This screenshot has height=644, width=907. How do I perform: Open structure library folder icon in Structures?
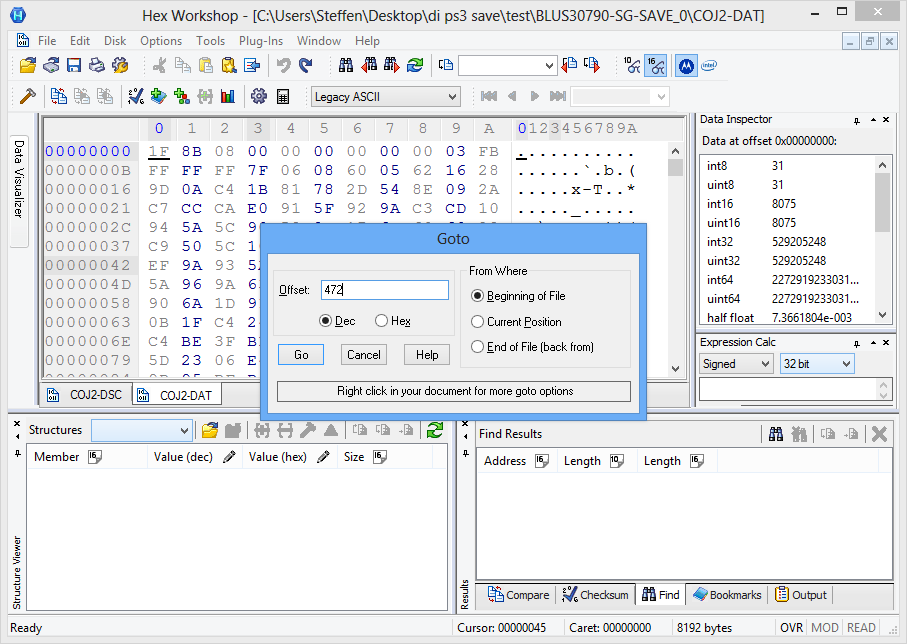[210, 431]
